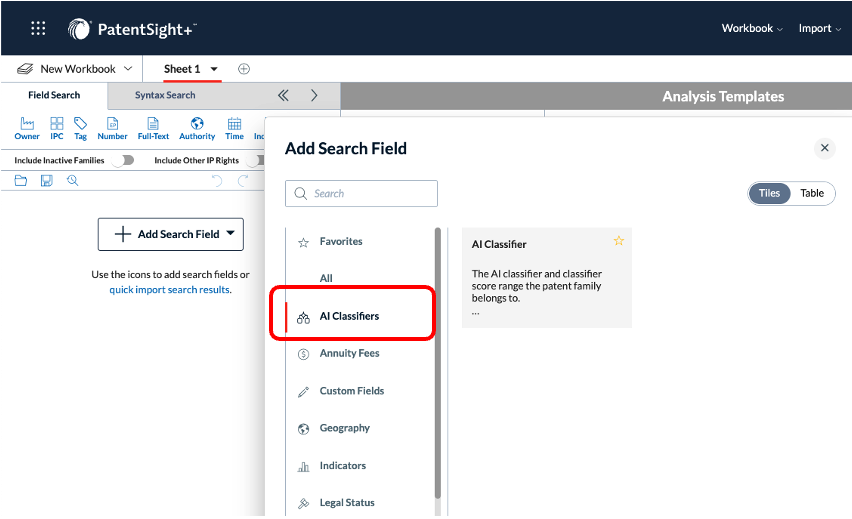The width and height of the screenshot is (852, 519).
Task: Click the undo arrow icon
Action: (x=217, y=180)
